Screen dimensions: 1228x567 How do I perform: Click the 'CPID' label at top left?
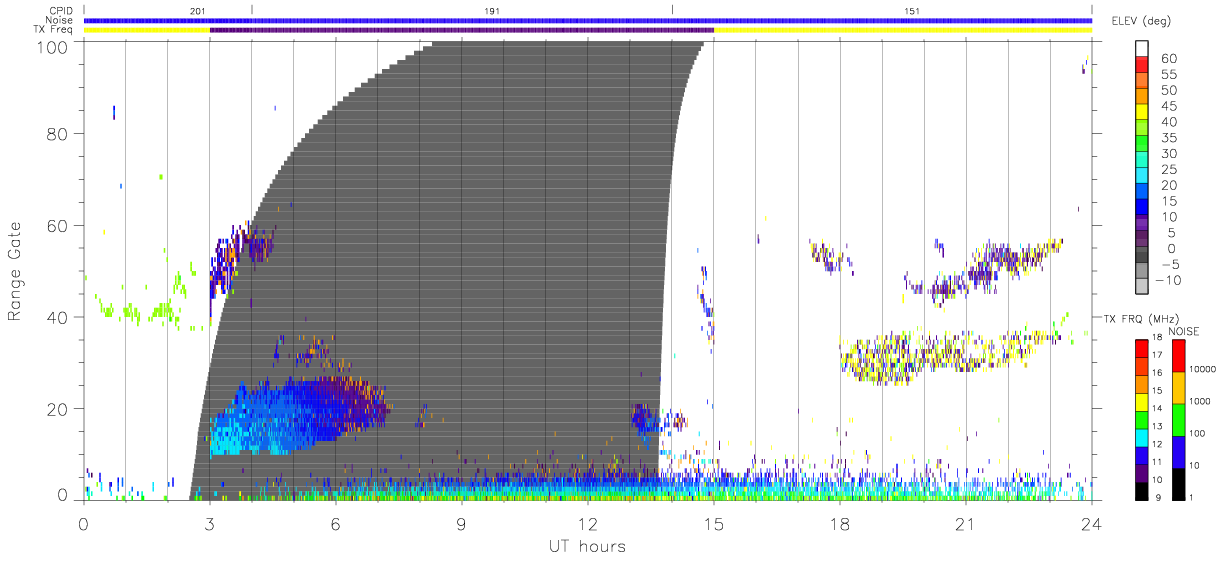tap(62, 10)
